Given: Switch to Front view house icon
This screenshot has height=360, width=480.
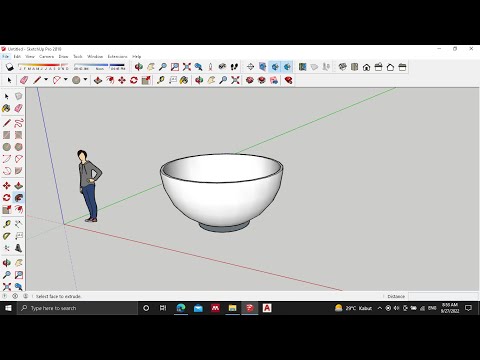Looking at the screenshot, I should (366, 67).
